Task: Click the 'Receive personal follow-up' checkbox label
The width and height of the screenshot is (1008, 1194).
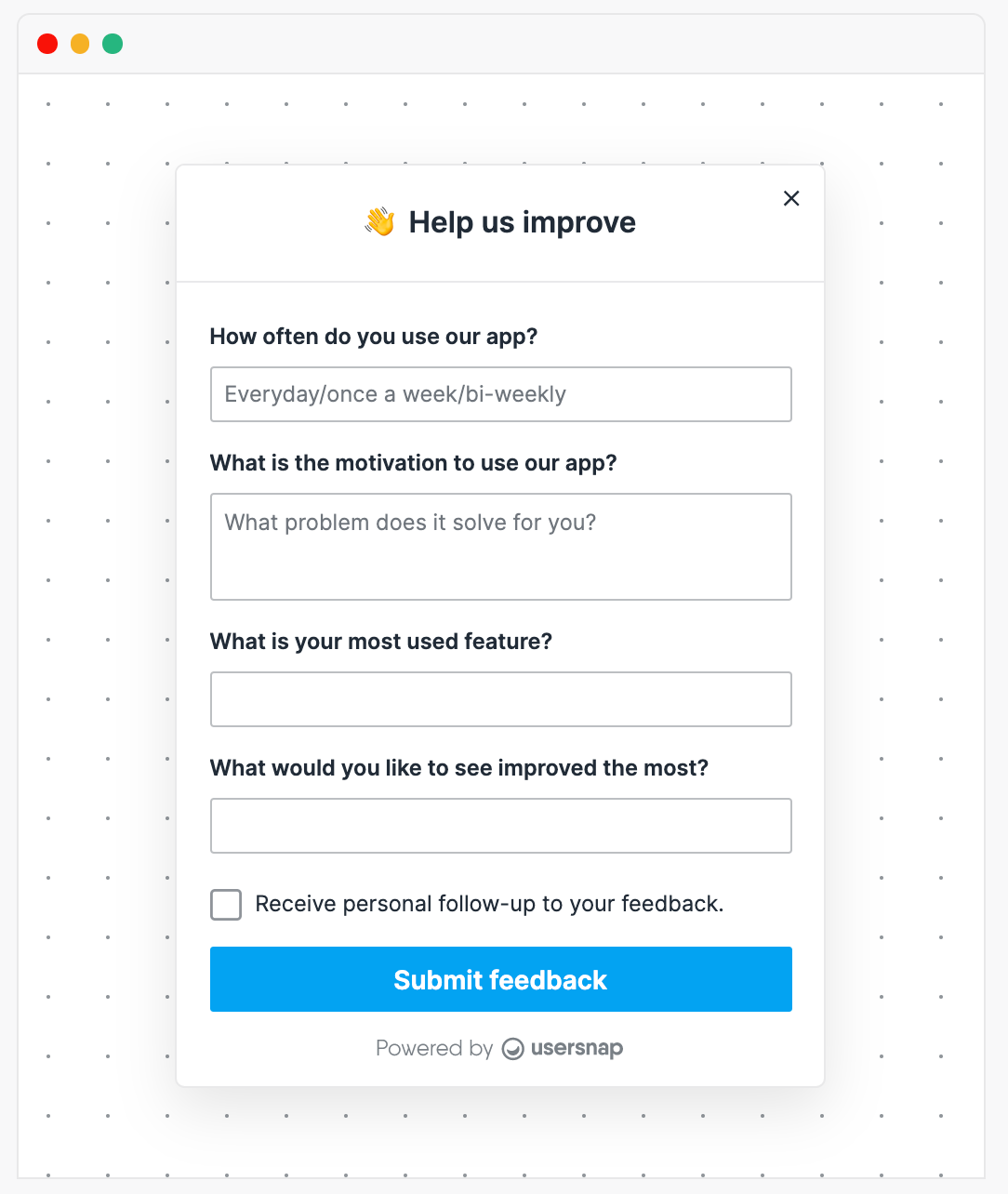Action: pyautogui.click(x=489, y=904)
